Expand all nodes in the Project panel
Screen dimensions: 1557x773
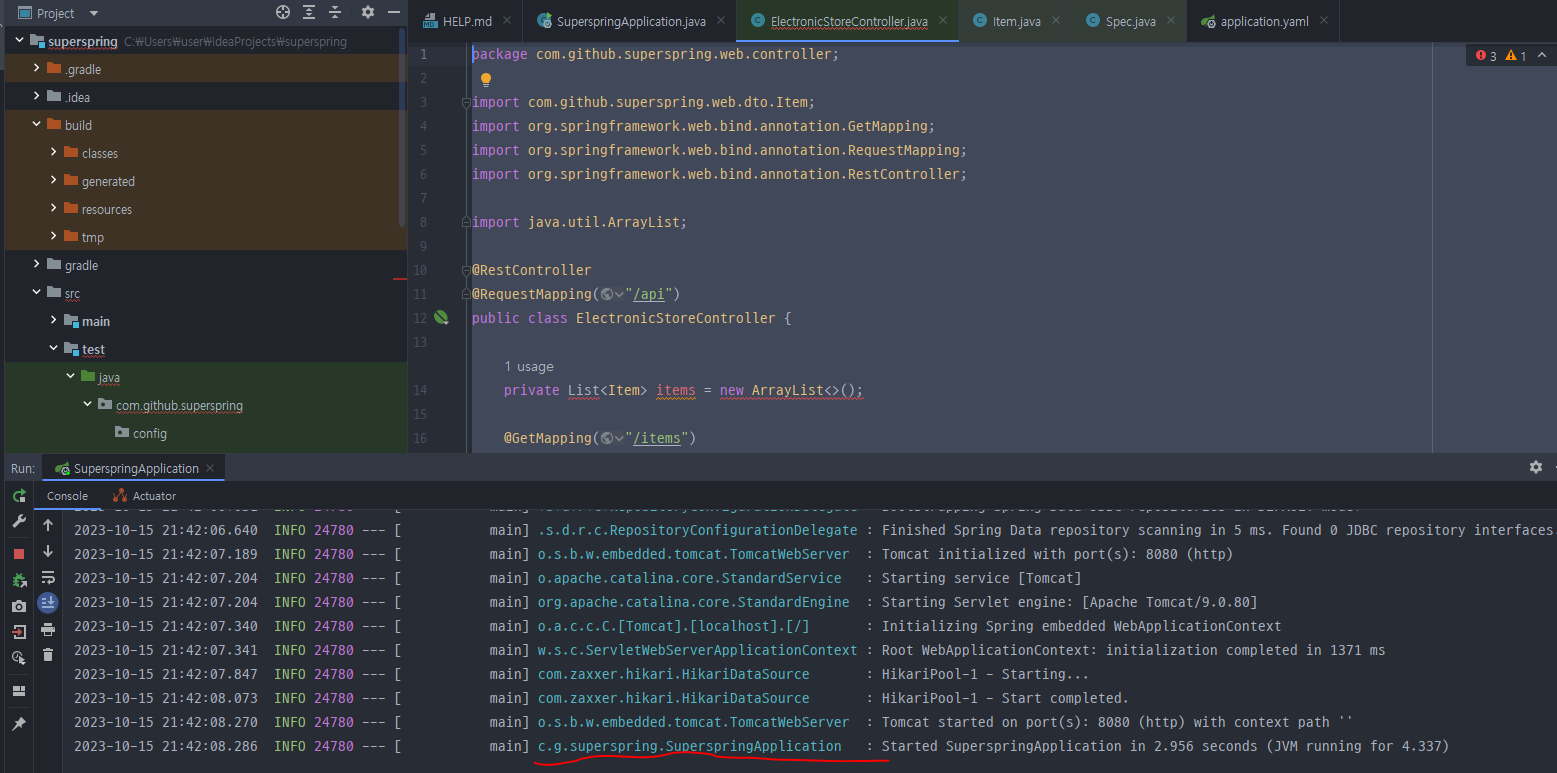(x=309, y=13)
